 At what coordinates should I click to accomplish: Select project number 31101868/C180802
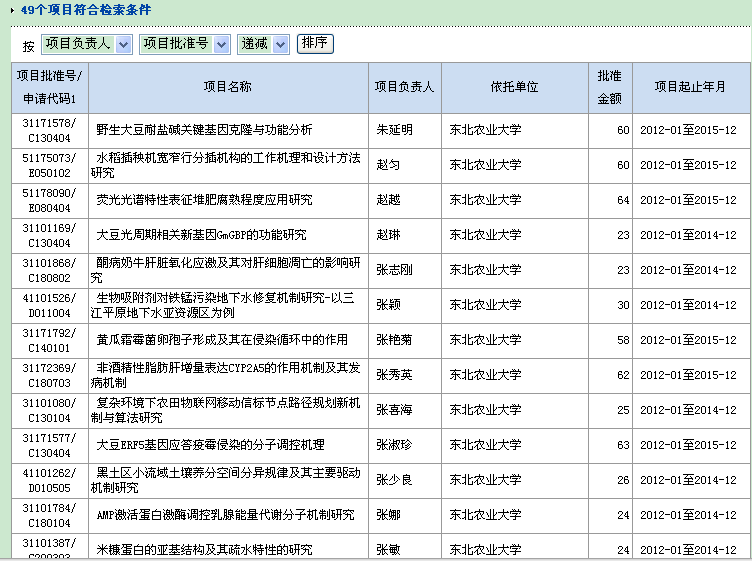(49, 270)
